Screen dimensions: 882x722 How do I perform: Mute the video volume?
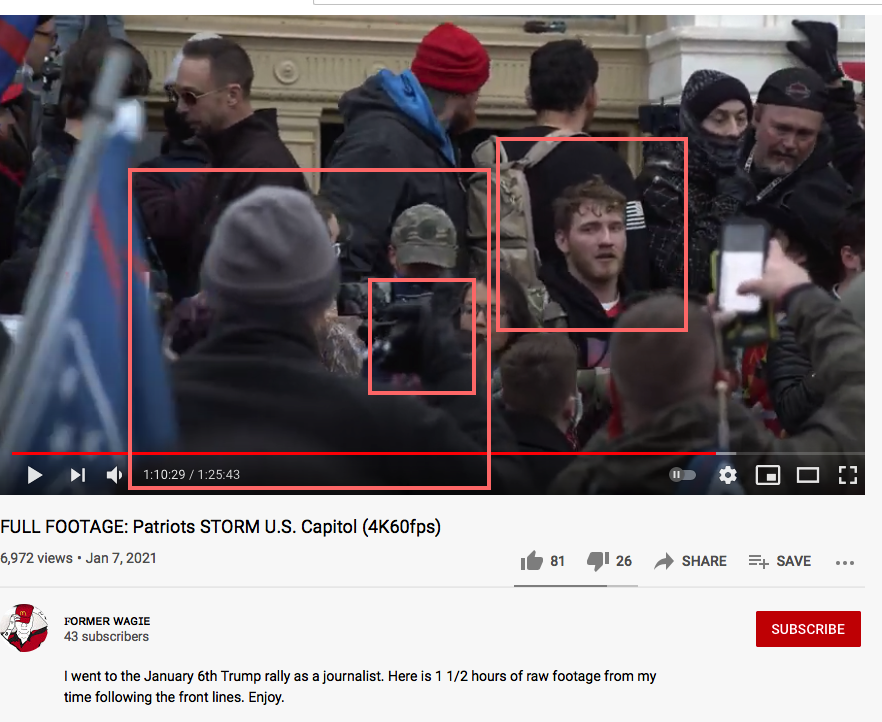click(x=114, y=475)
